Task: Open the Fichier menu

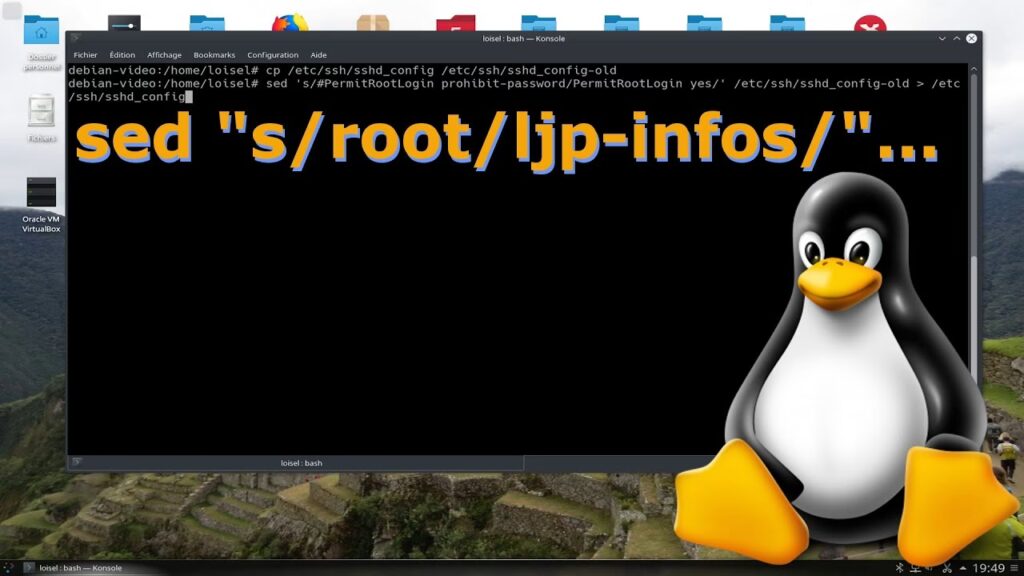Action: click(85, 55)
